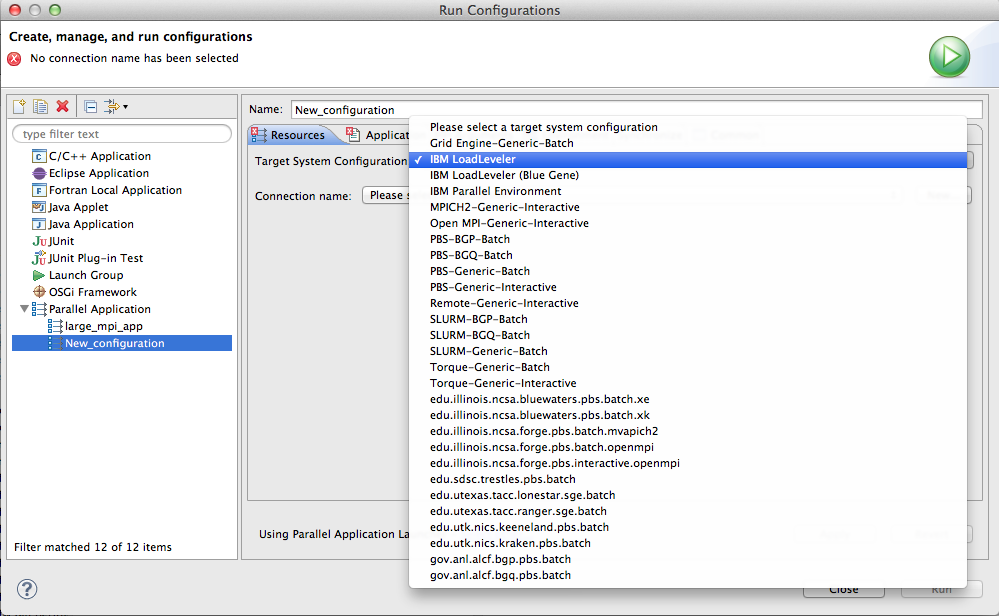Switch to the Application tab
999x616 pixels.
pos(377,134)
